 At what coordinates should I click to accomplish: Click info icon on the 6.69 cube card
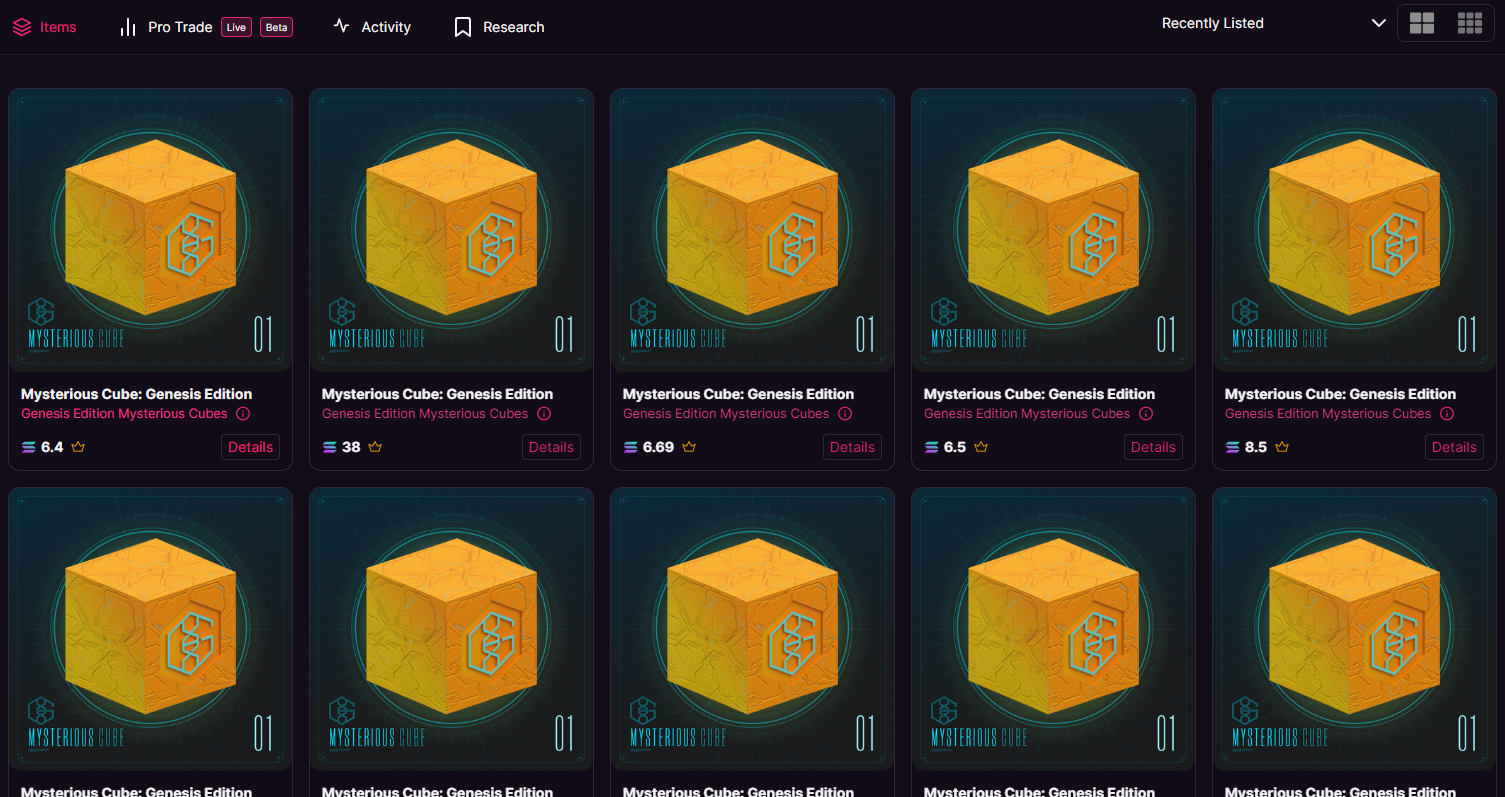[x=845, y=414]
